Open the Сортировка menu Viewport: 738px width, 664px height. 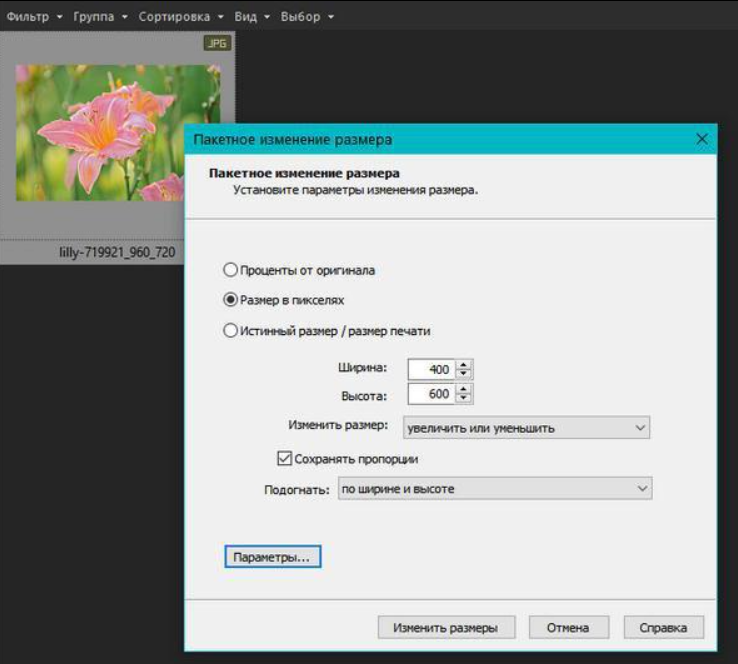tap(181, 16)
